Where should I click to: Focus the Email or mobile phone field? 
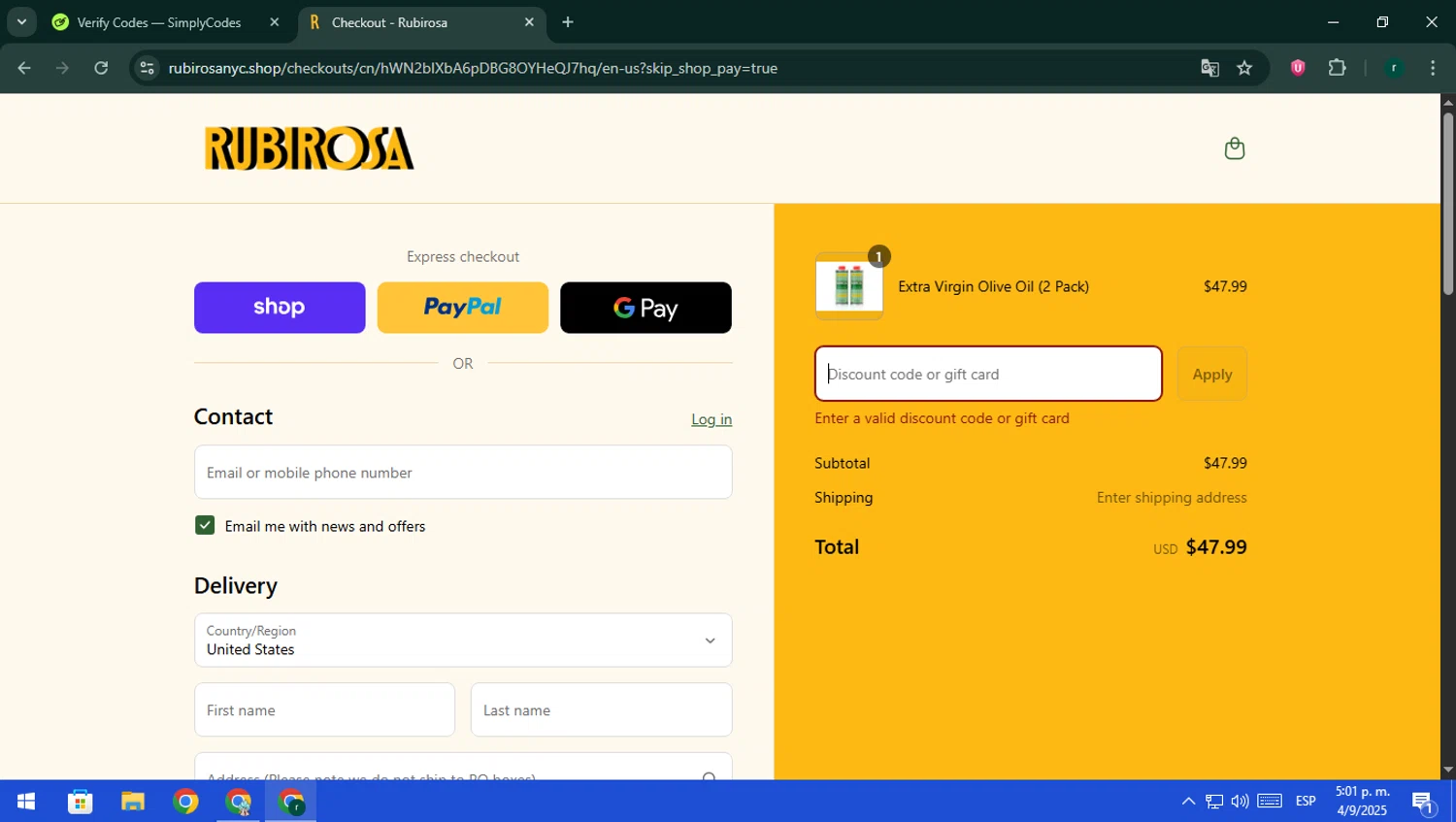tap(463, 473)
